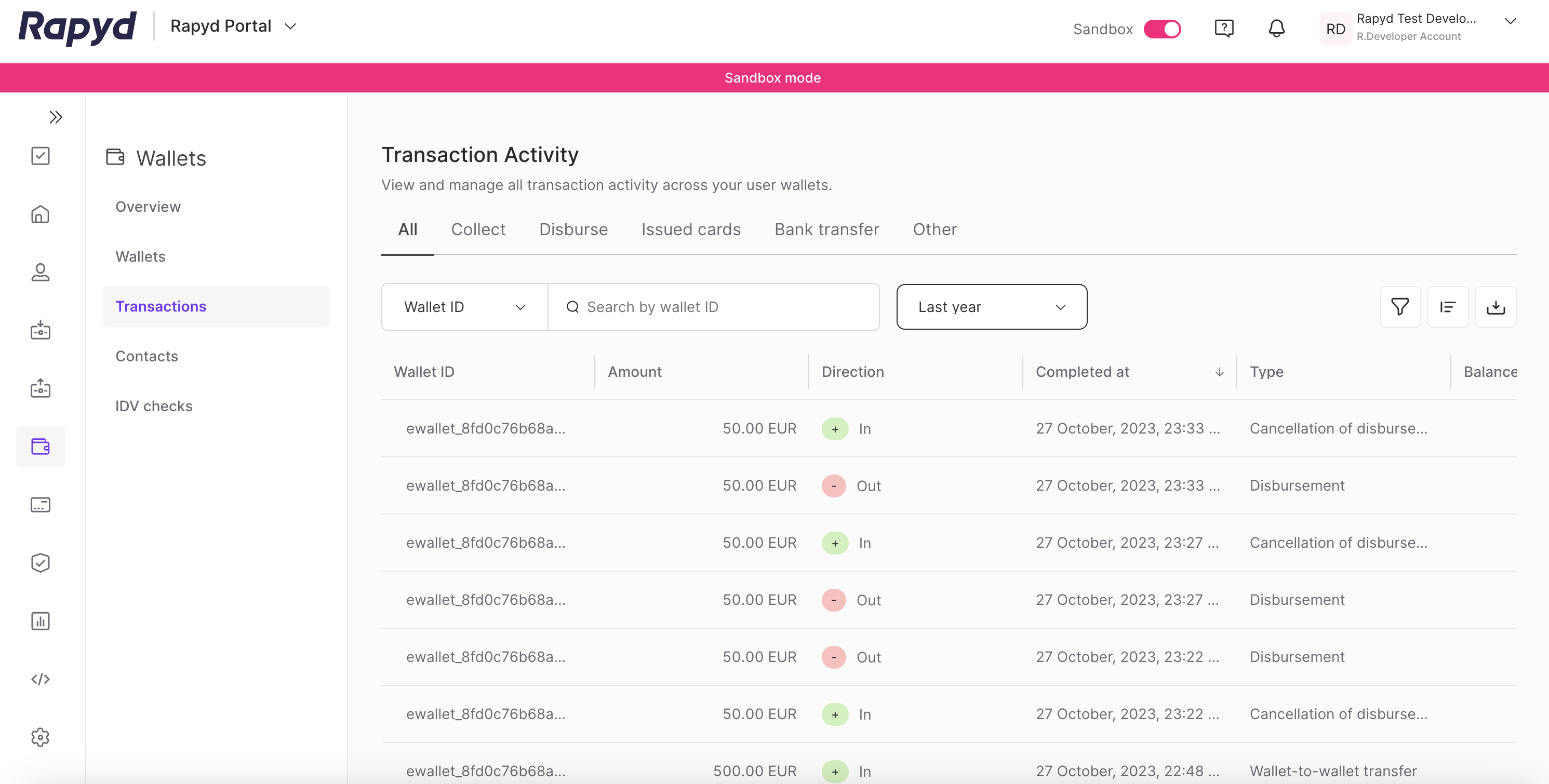This screenshot has height=784, width=1549.
Task: Switch to the Disburse tab
Action: click(x=573, y=229)
